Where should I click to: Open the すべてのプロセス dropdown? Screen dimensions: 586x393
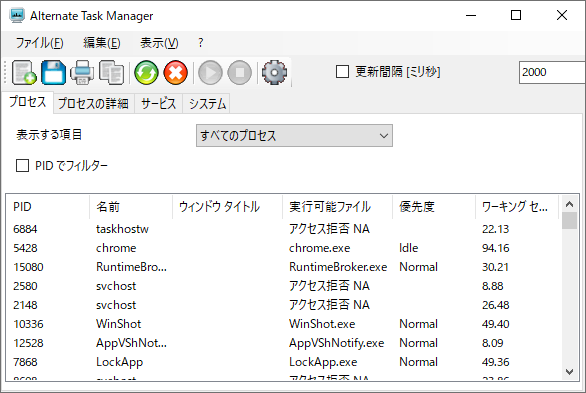coord(294,136)
